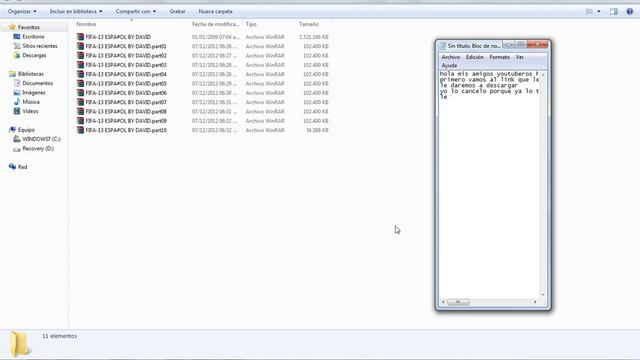The width and height of the screenshot is (640, 360).
Task: Select the part05 WinRAR archive icon
Action: point(80,83)
